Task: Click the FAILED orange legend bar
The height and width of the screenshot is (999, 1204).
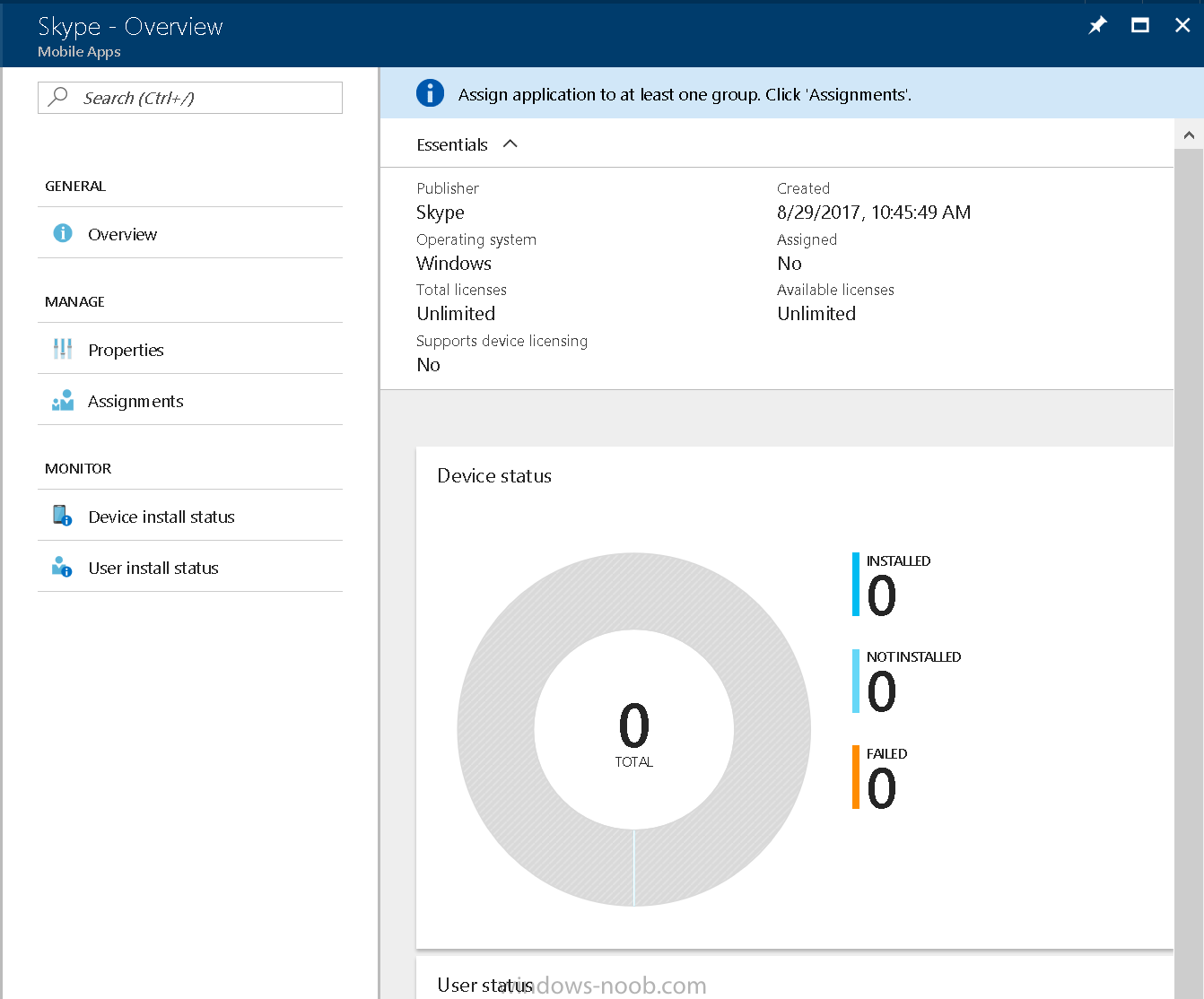Action: point(856,777)
